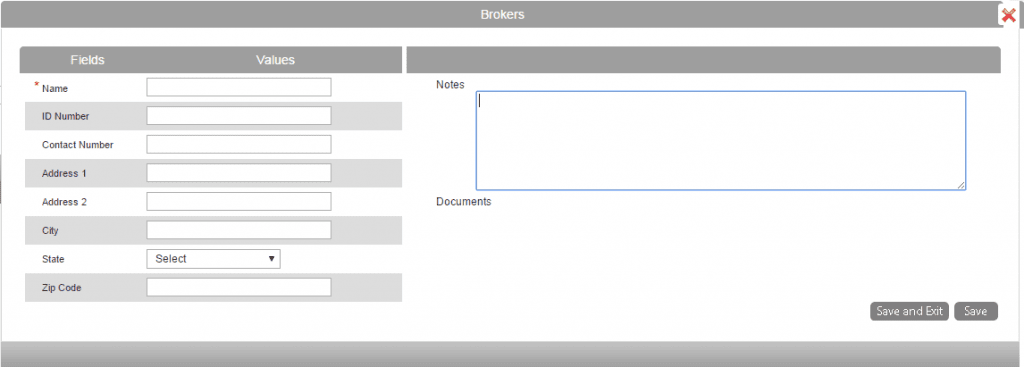Click the Address 1 label
Viewport: 1024px width, 367px height.
[x=64, y=174]
